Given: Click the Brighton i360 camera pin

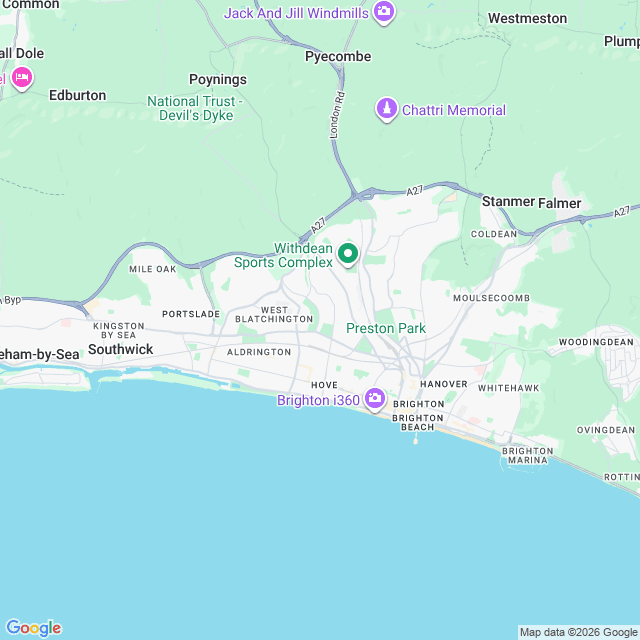Looking at the screenshot, I should click(375, 399).
